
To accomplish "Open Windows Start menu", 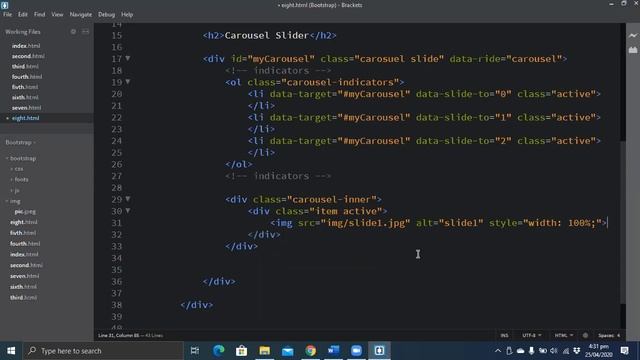I will click(11, 351).
